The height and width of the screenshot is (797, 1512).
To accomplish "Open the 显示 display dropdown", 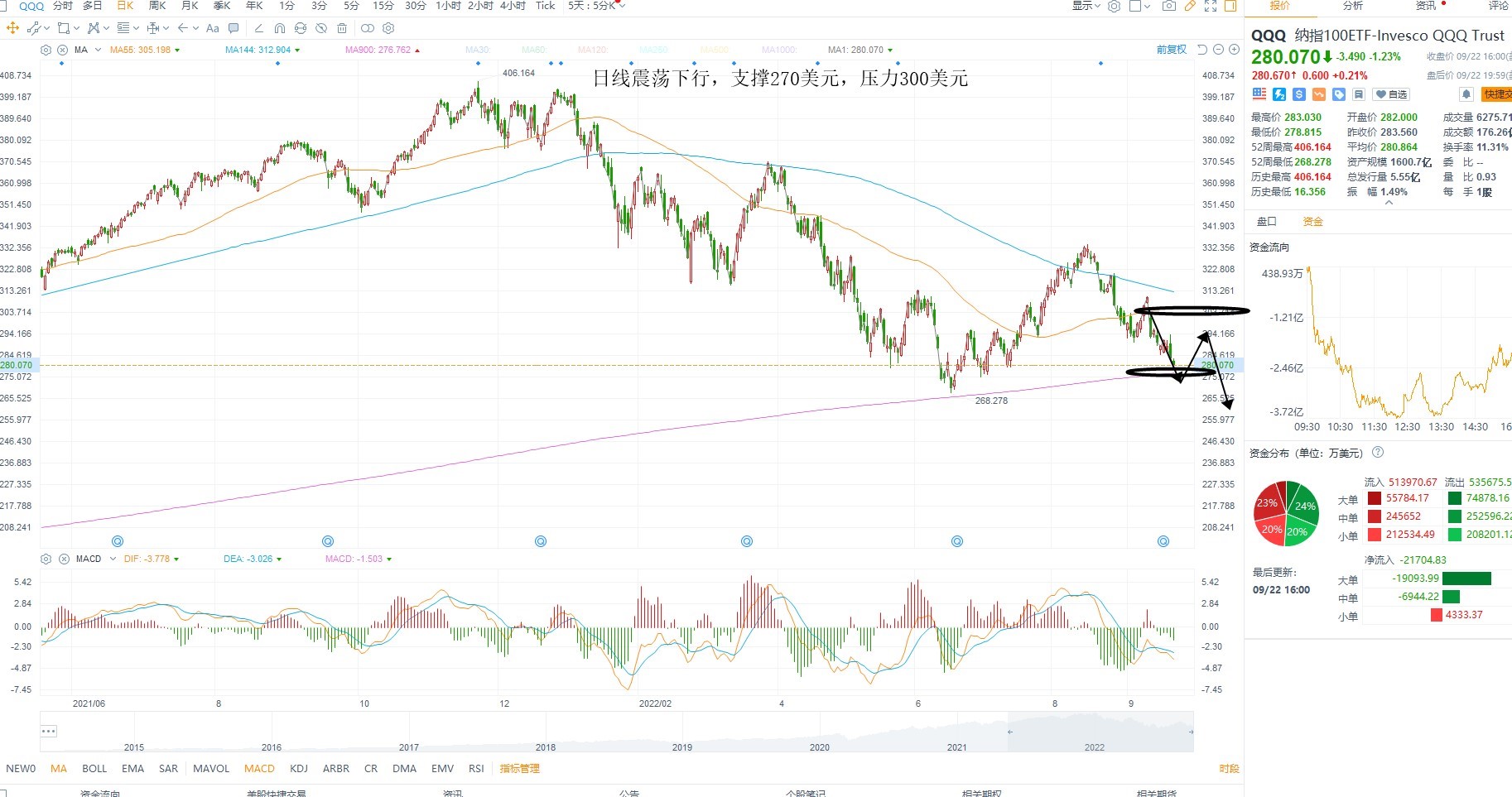I will tap(1086, 6).
